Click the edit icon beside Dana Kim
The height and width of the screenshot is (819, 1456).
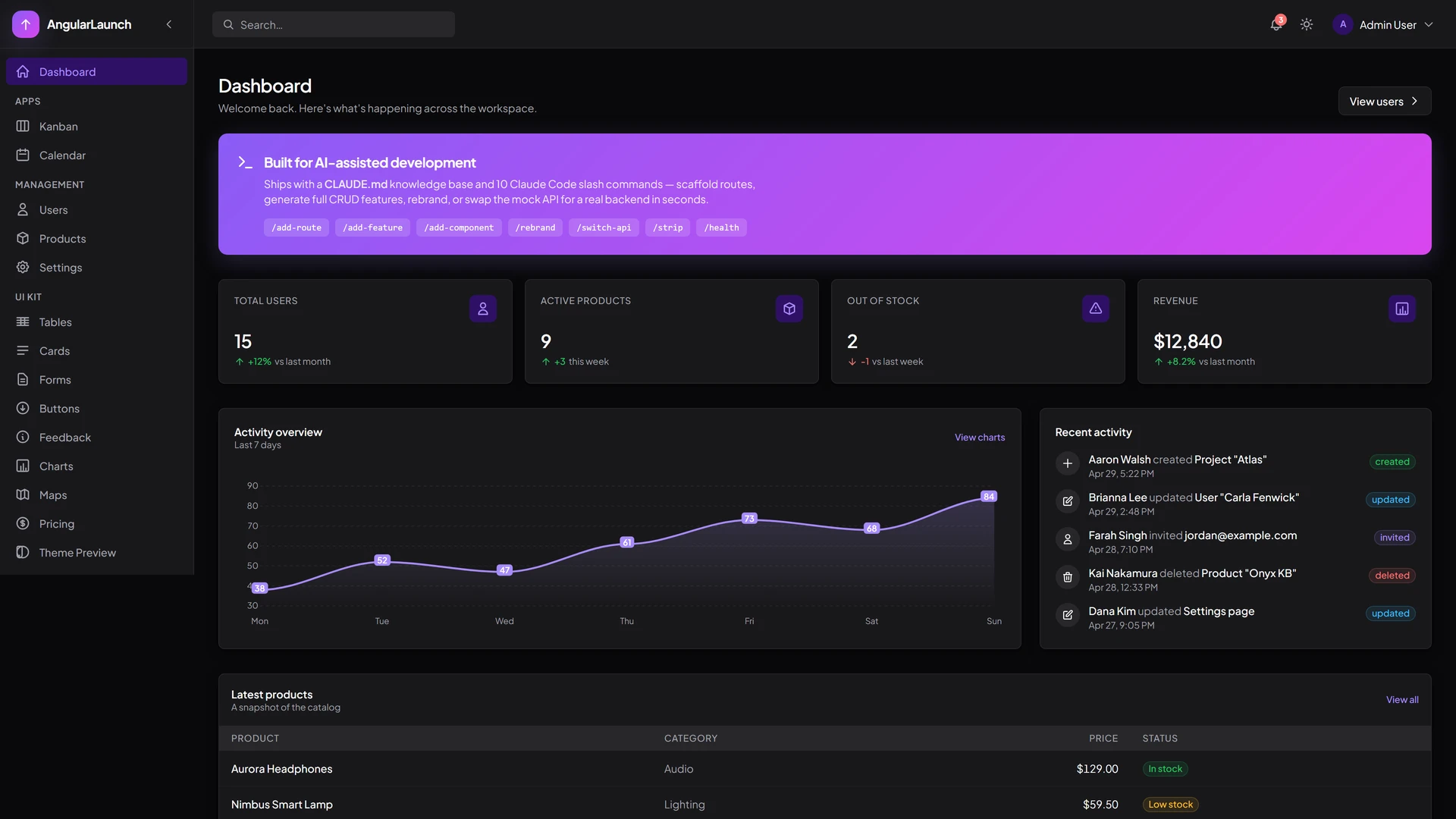1068,615
